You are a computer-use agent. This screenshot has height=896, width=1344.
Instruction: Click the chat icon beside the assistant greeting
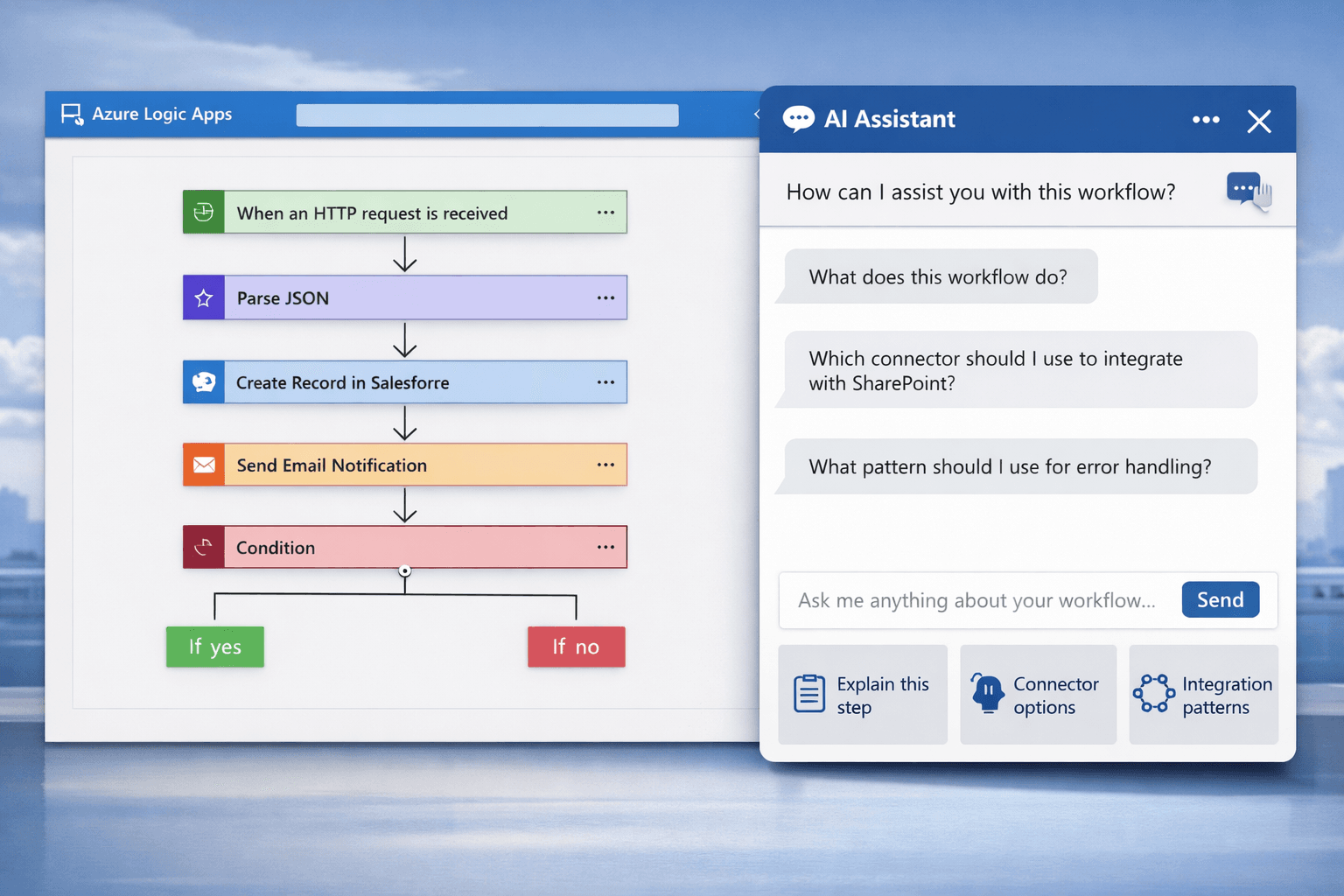(x=1246, y=188)
